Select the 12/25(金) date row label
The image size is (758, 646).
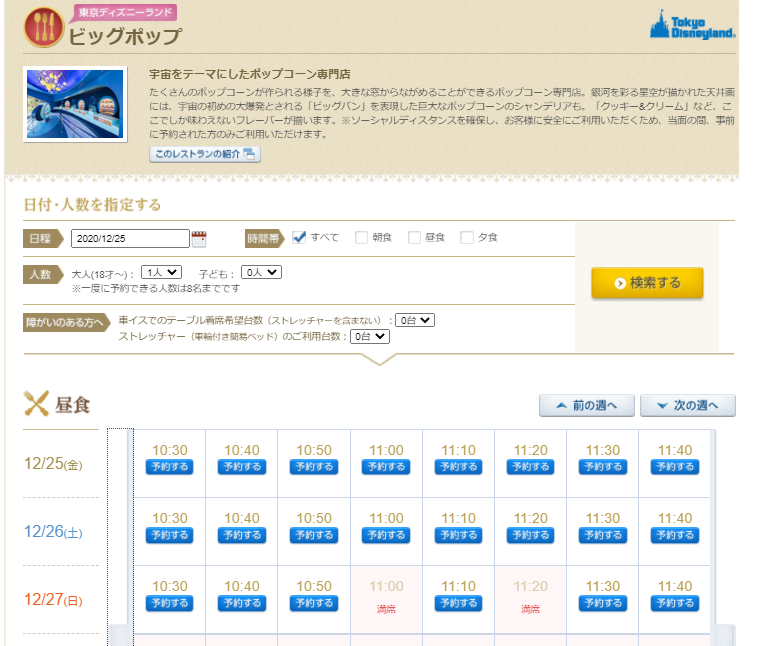[x=53, y=464]
